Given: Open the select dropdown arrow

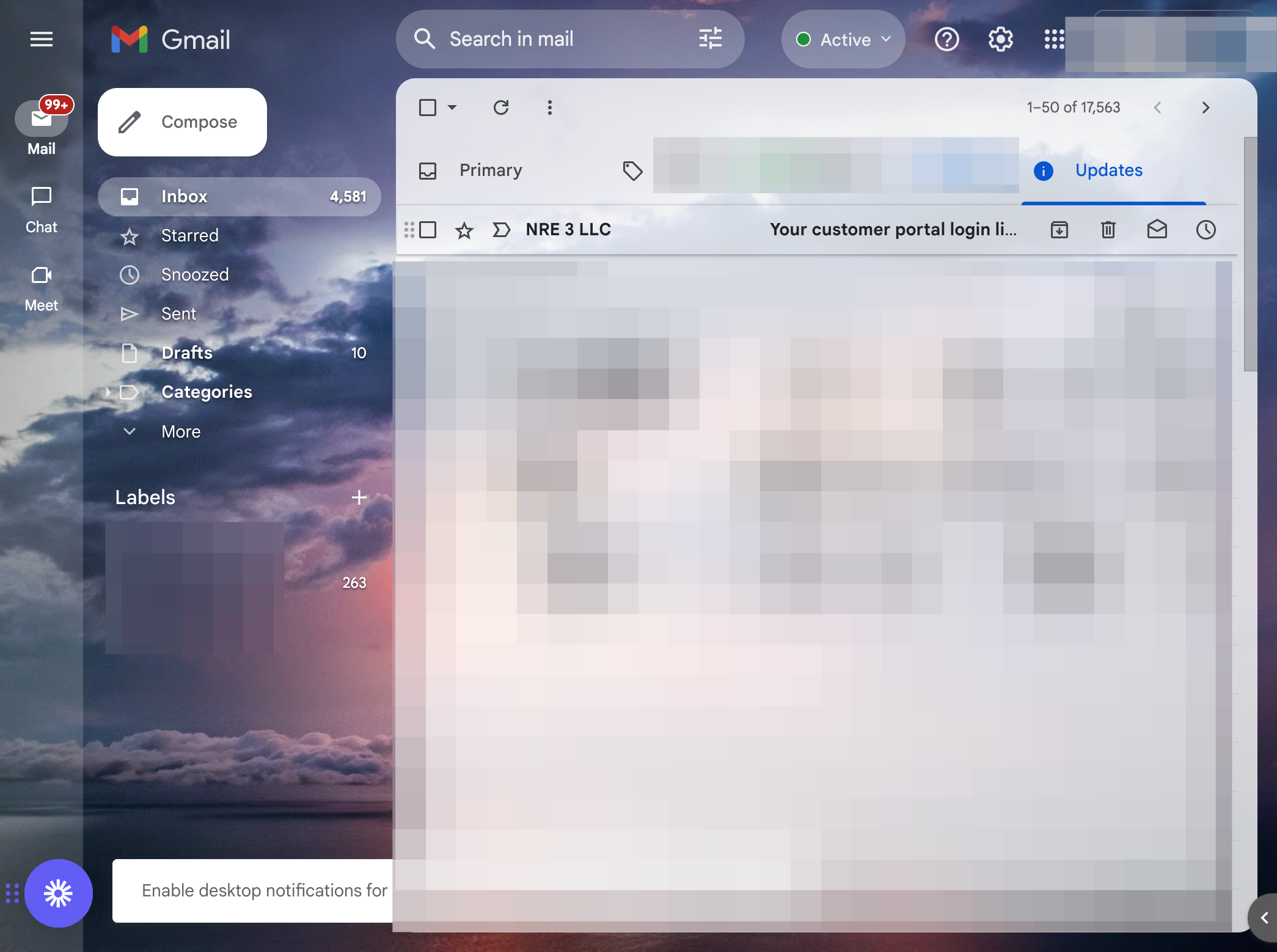Looking at the screenshot, I should point(452,108).
